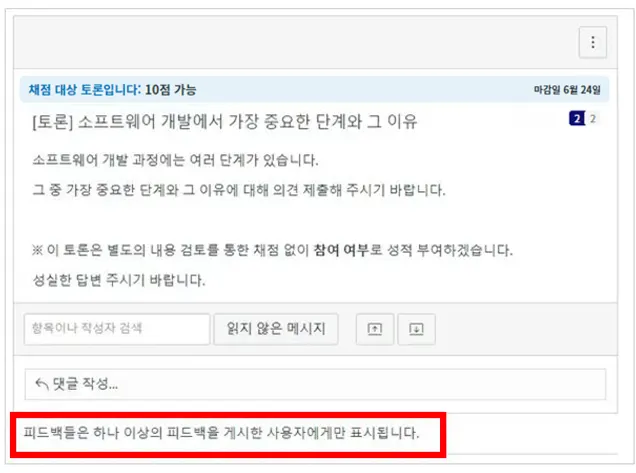Screen dimensions: 636x473
Task: Expand all replies with the down-arrow icon
Action: point(416,329)
